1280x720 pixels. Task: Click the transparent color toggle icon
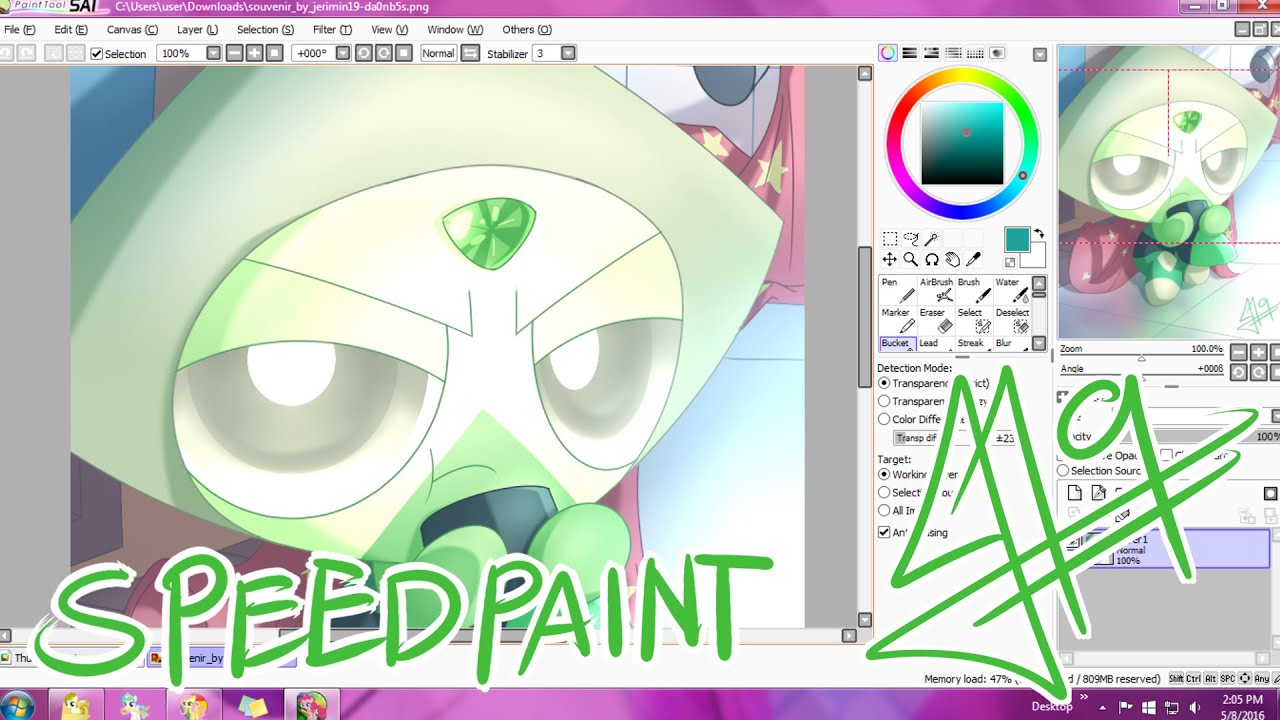[1010, 262]
